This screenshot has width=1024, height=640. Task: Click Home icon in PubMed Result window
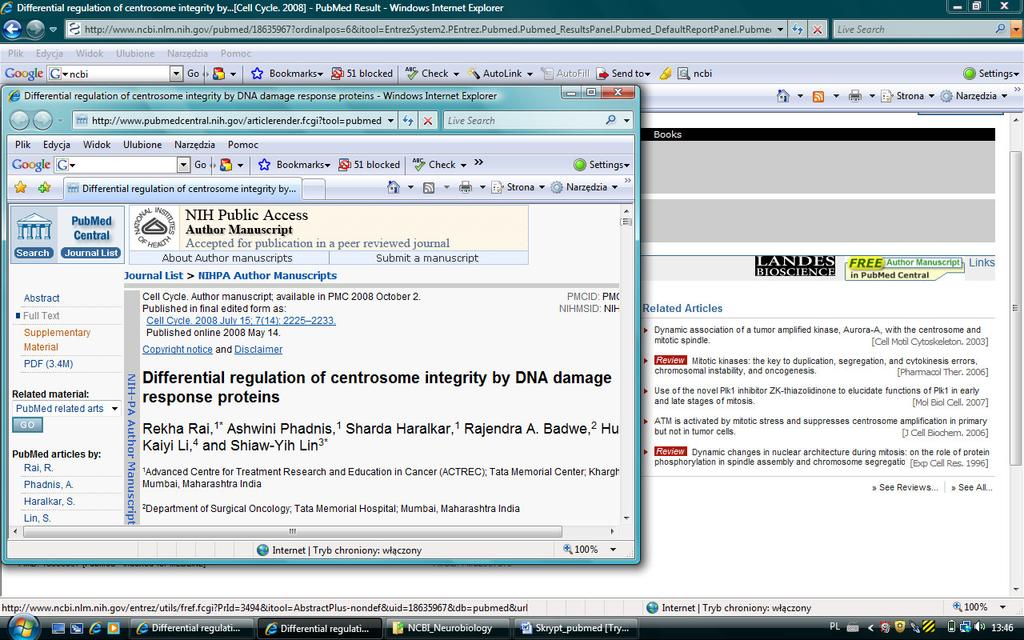click(783, 96)
